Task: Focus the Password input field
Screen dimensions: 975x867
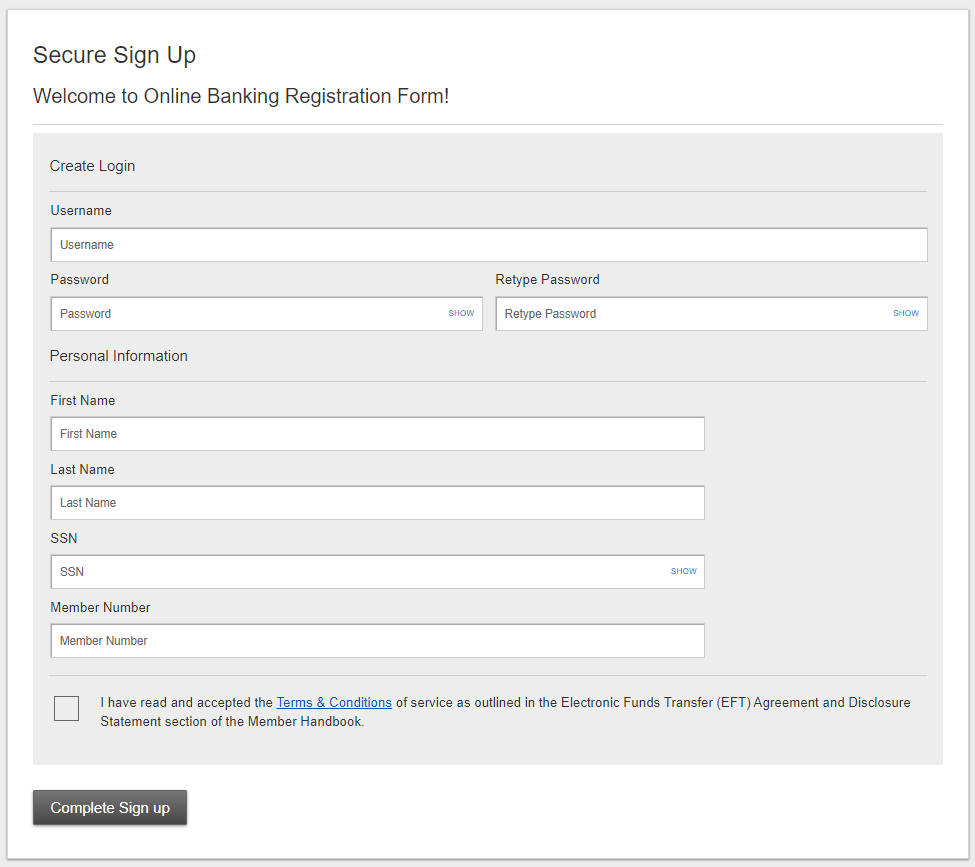Action: (x=266, y=313)
